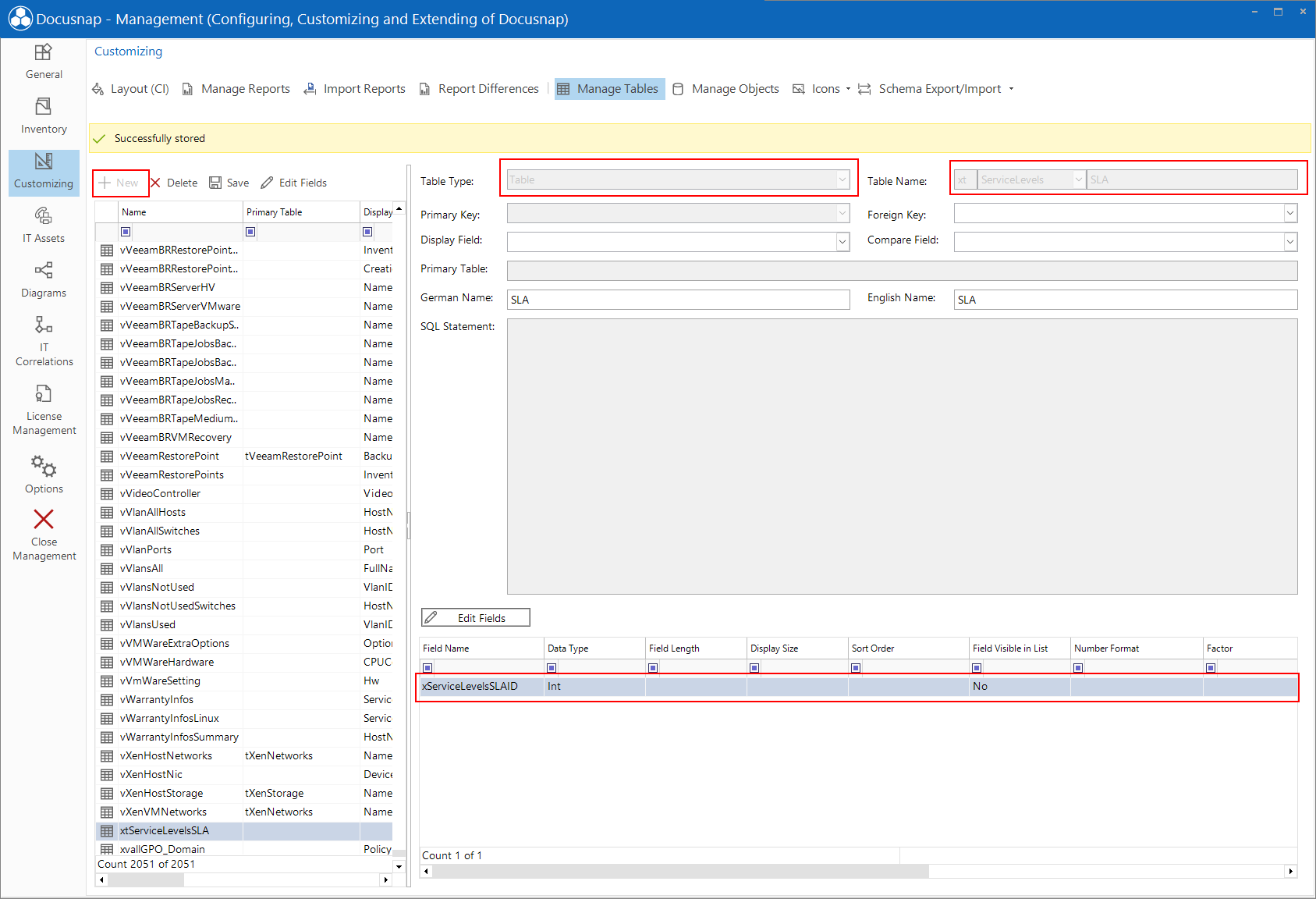Open the General sidebar section
This screenshot has width=1316, height=899.
coord(44,62)
